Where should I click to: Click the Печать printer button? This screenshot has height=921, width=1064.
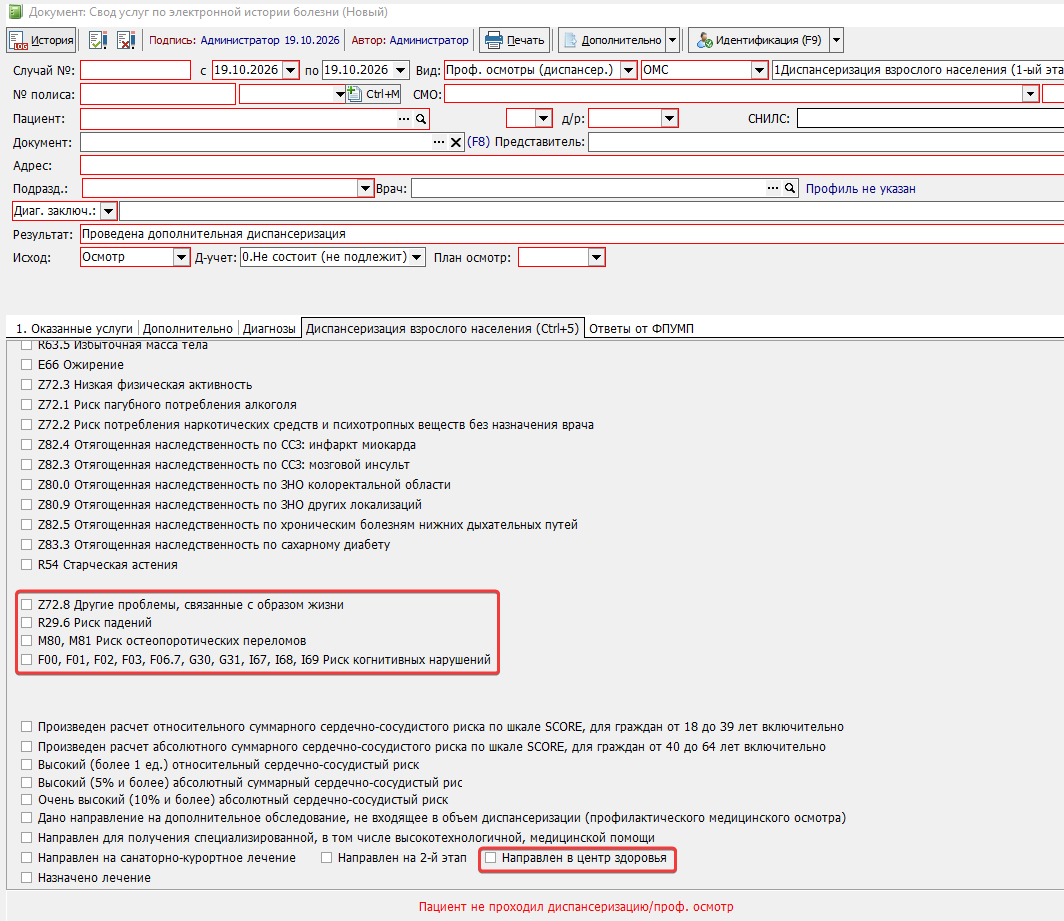click(x=515, y=40)
